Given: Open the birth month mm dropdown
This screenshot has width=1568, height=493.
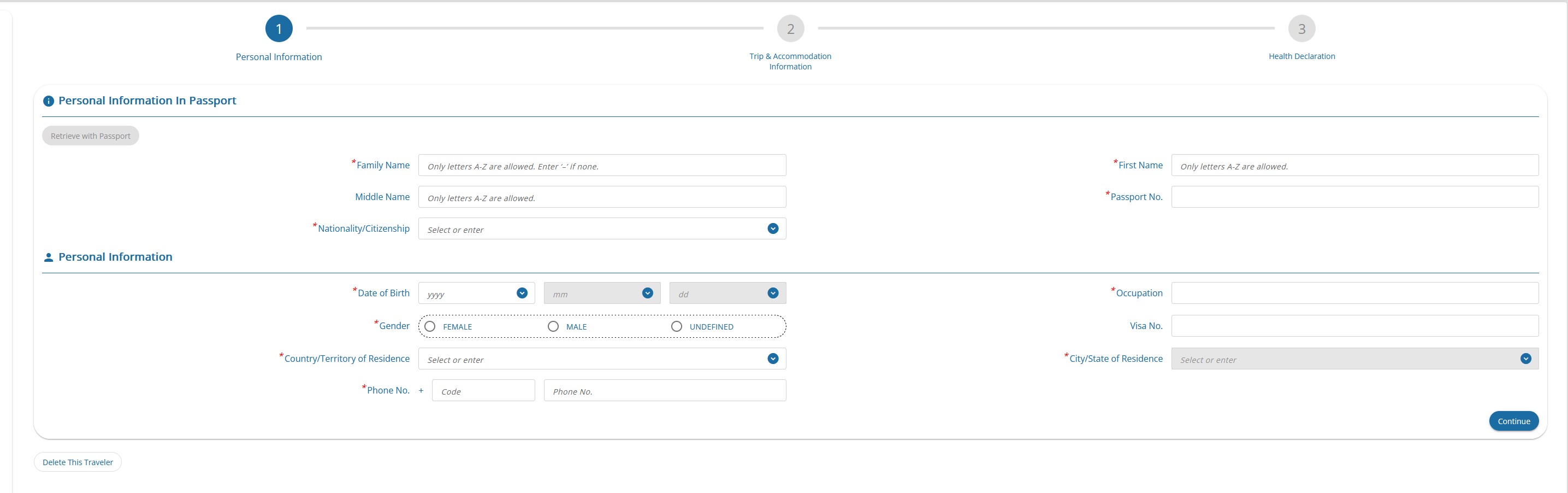Looking at the screenshot, I should (601, 293).
